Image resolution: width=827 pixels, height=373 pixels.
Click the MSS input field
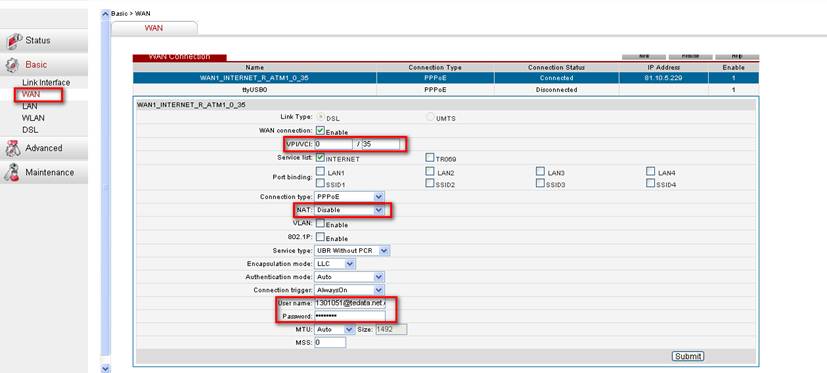(330, 342)
